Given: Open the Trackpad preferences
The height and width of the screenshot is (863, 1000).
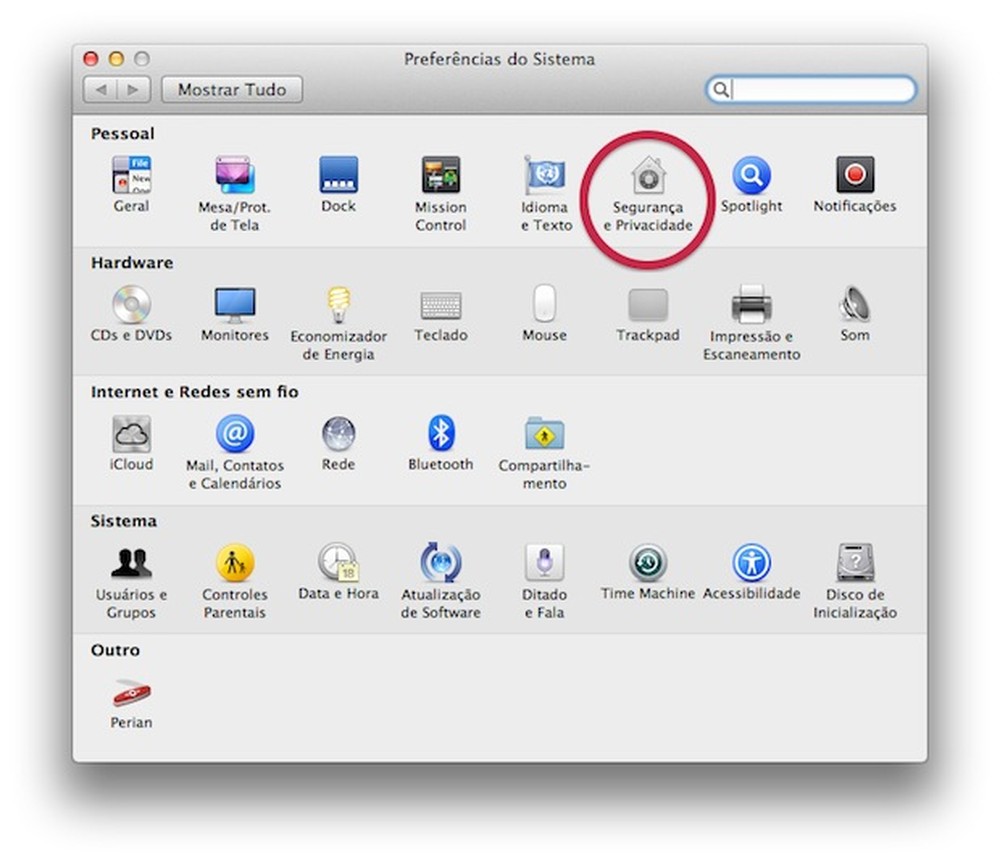Looking at the screenshot, I should [647, 305].
